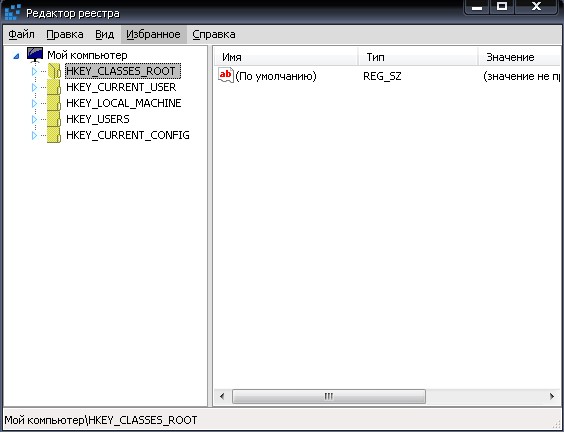Open the Справка menu
564x432 pixels.
tap(214, 35)
